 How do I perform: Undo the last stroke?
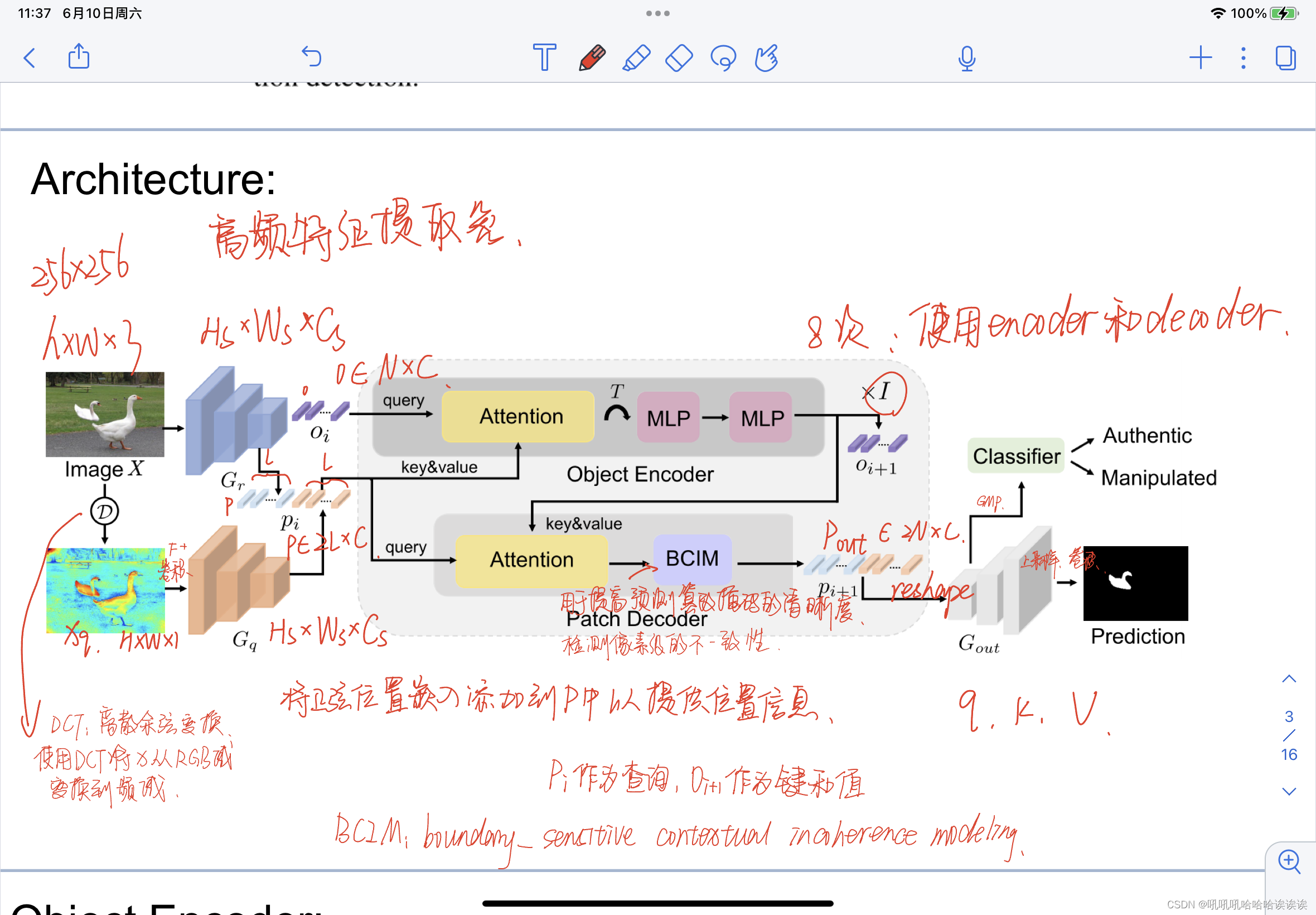(x=312, y=57)
